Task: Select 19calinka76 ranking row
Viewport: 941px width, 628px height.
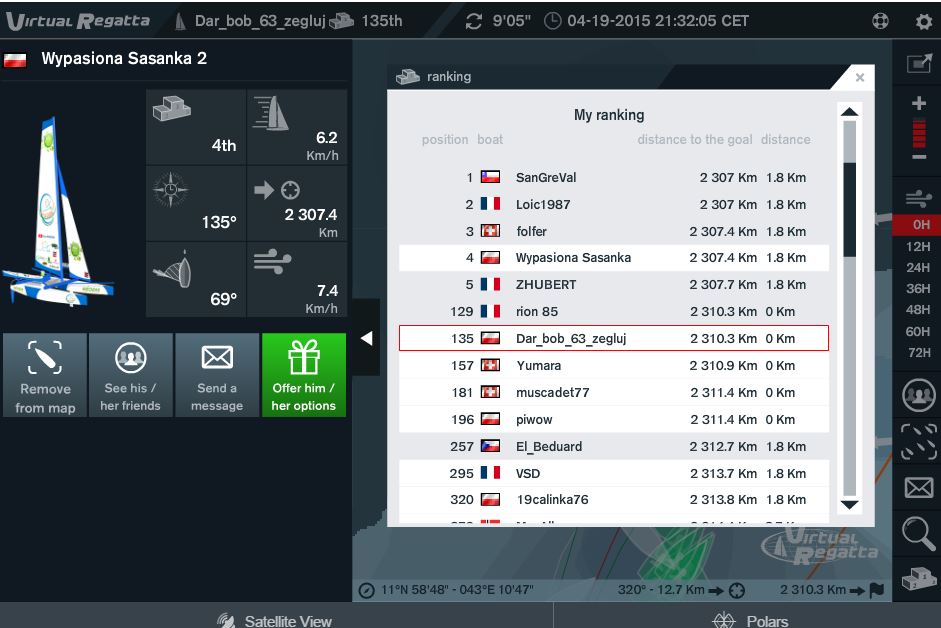Action: [614, 500]
